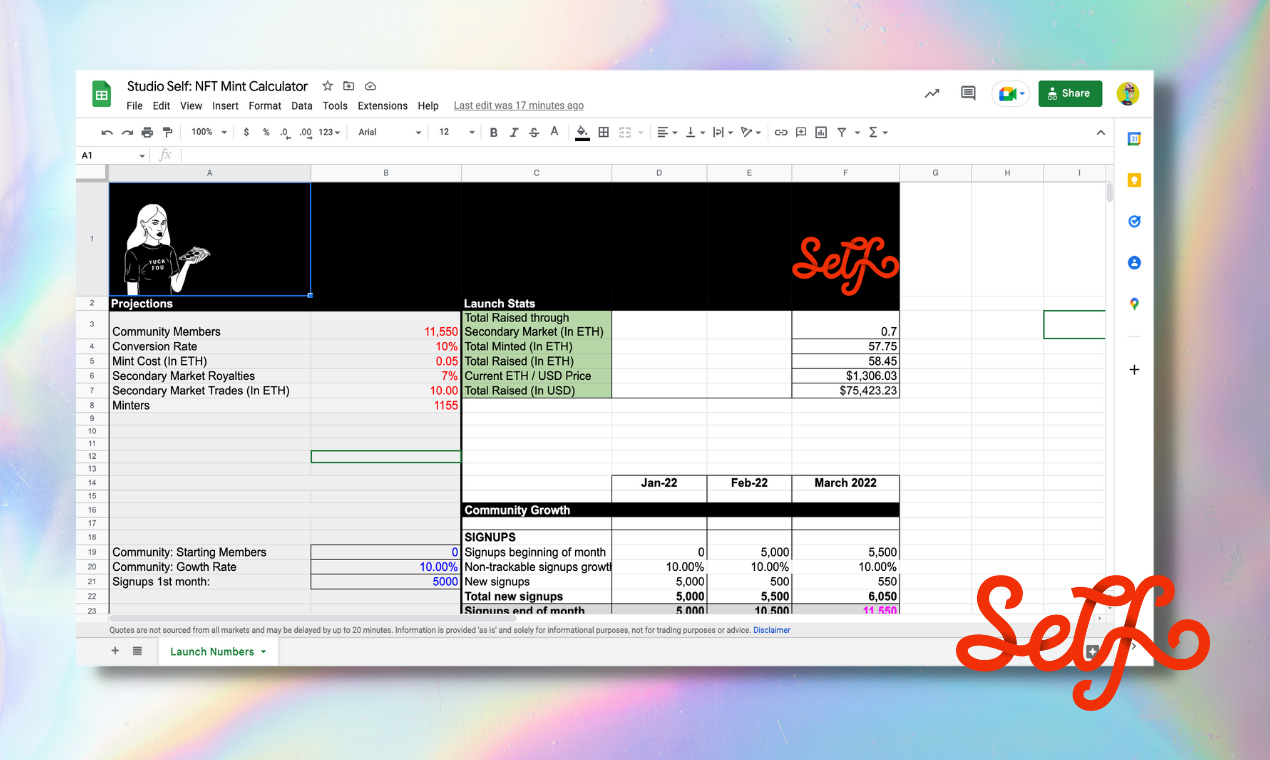Click the Share button
Viewport: 1270px width, 760px height.
point(1070,93)
